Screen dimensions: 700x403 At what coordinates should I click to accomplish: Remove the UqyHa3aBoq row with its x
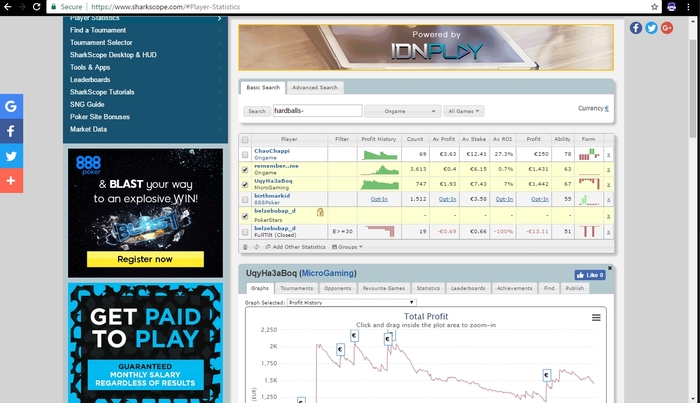coord(608,185)
